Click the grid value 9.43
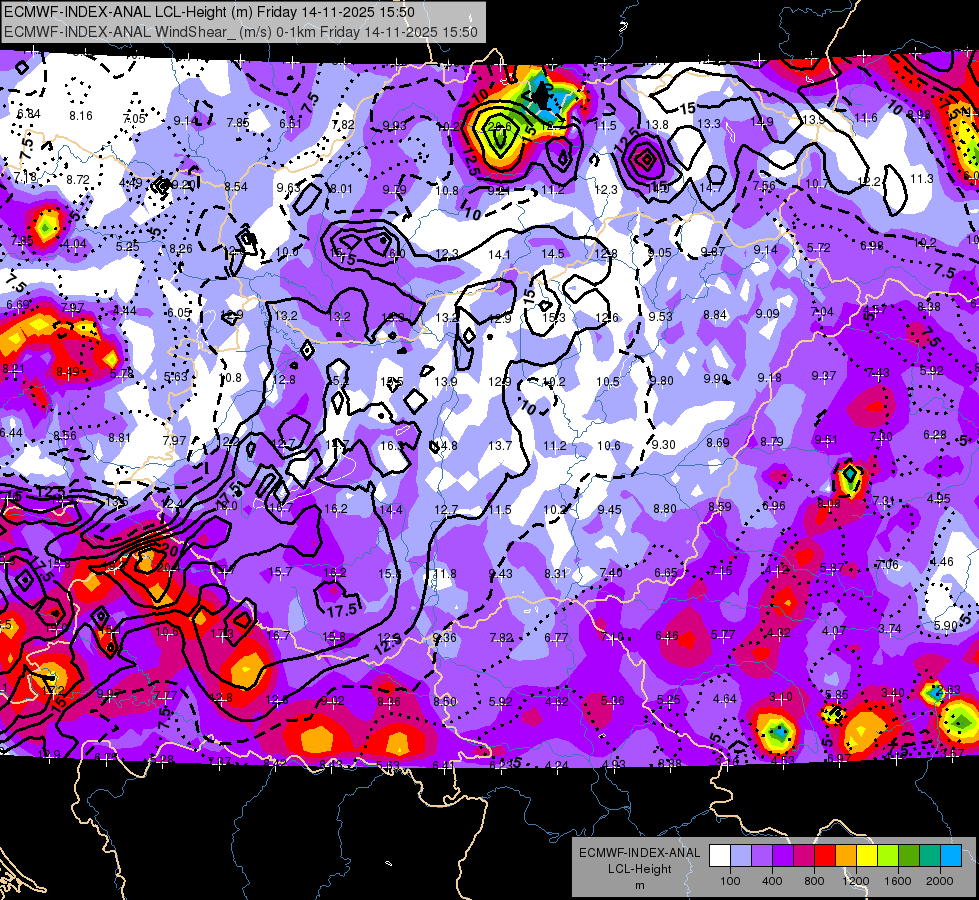Image resolution: width=979 pixels, height=900 pixels. [501, 573]
